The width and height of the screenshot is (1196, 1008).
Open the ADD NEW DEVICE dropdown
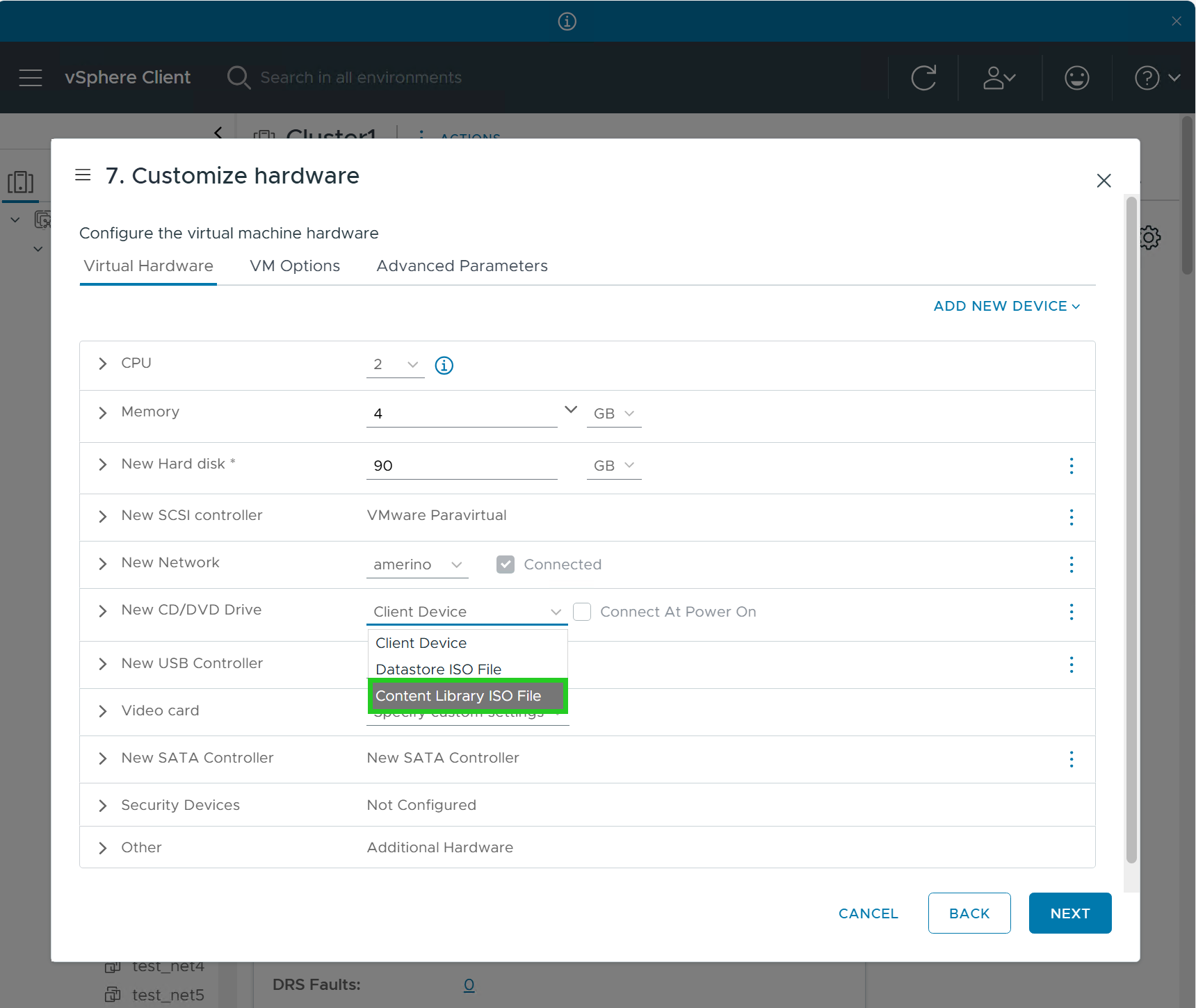[1006, 306]
